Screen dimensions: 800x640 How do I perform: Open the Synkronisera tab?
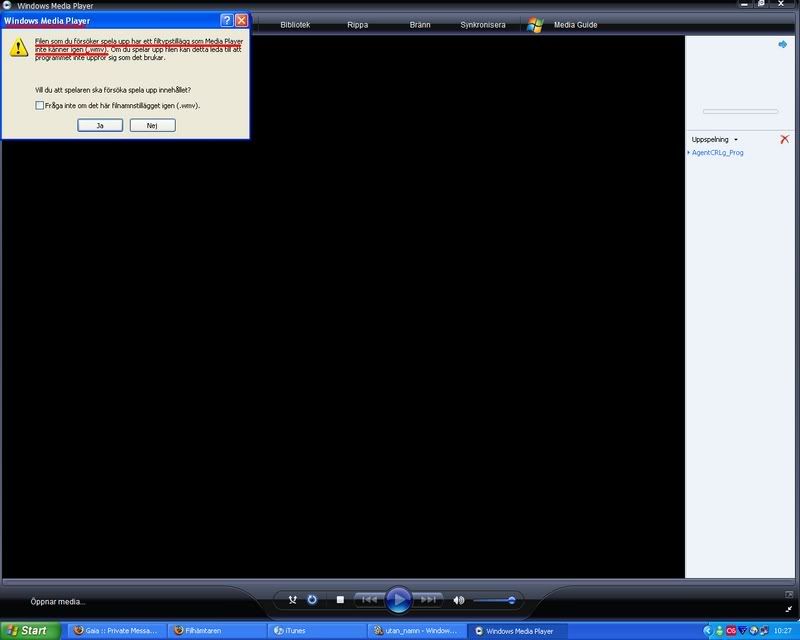click(483, 24)
